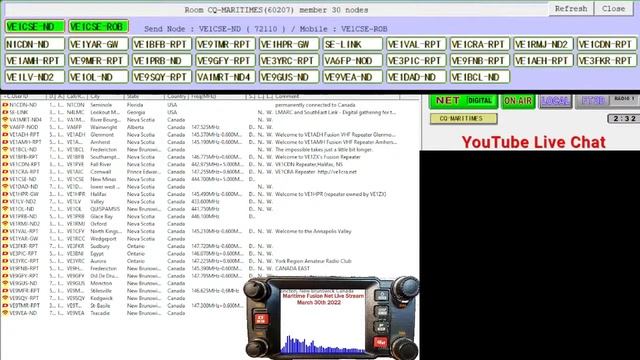Click the VE3FKR-RPT node button

point(607,60)
